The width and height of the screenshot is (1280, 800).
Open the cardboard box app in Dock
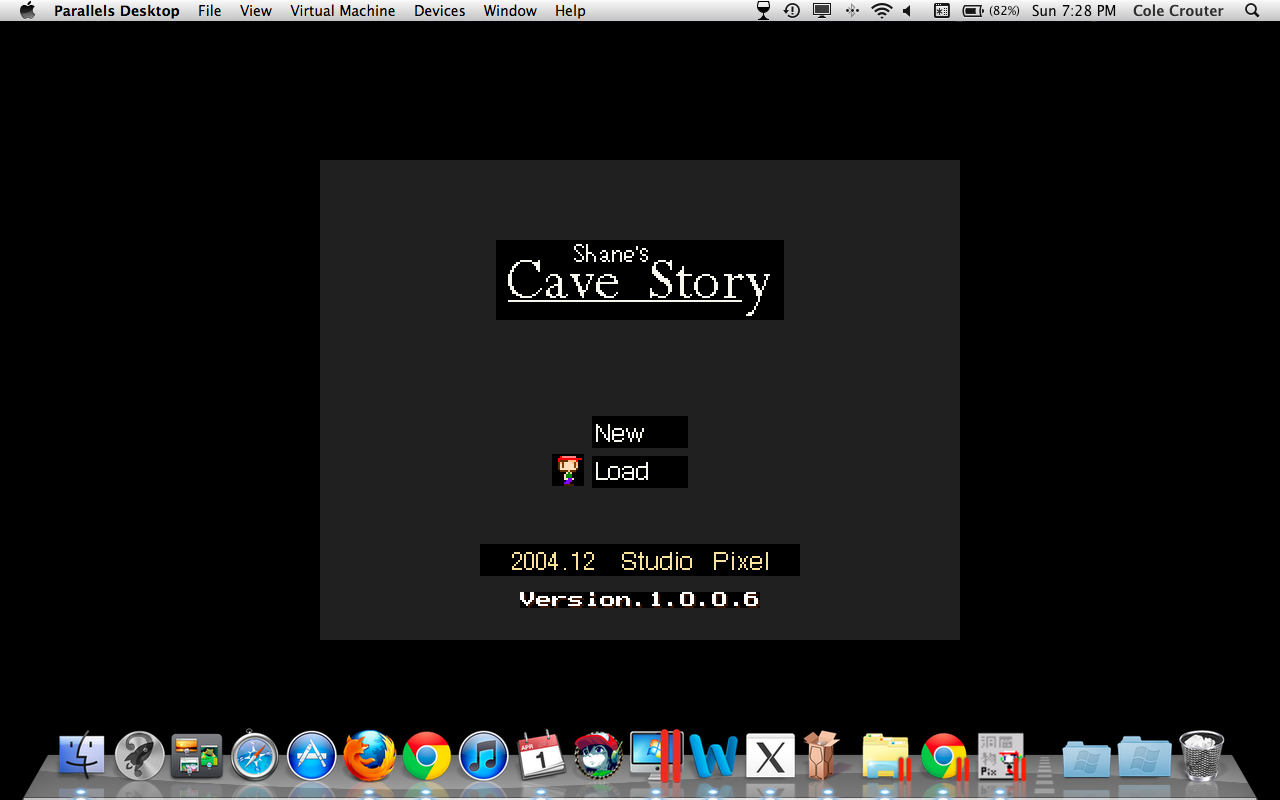point(821,756)
